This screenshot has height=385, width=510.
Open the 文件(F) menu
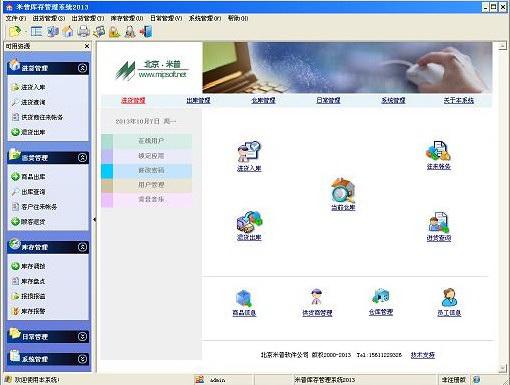pyautogui.click(x=15, y=18)
